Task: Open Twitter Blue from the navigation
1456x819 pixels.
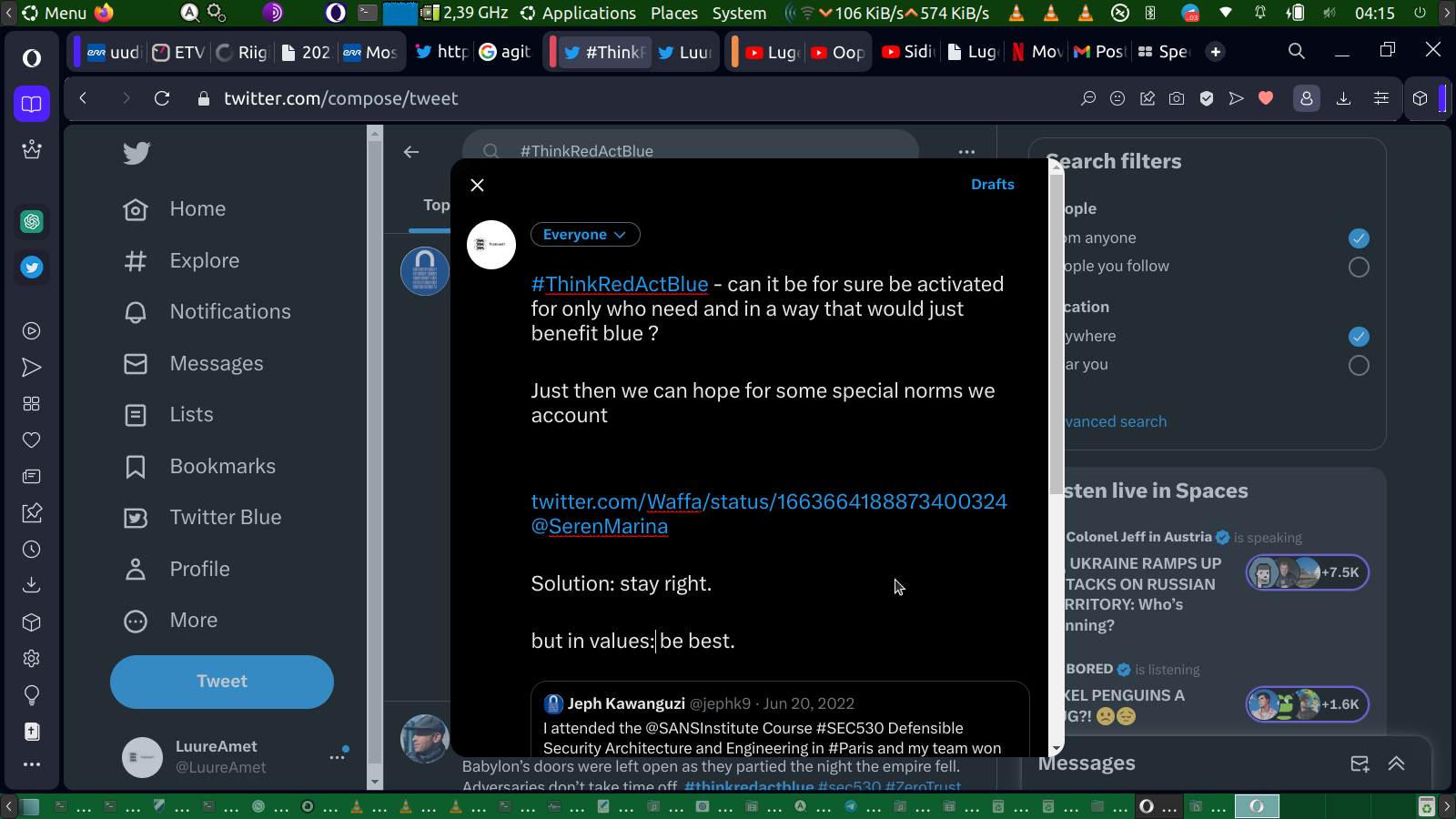Action: pyautogui.click(x=203, y=518)
